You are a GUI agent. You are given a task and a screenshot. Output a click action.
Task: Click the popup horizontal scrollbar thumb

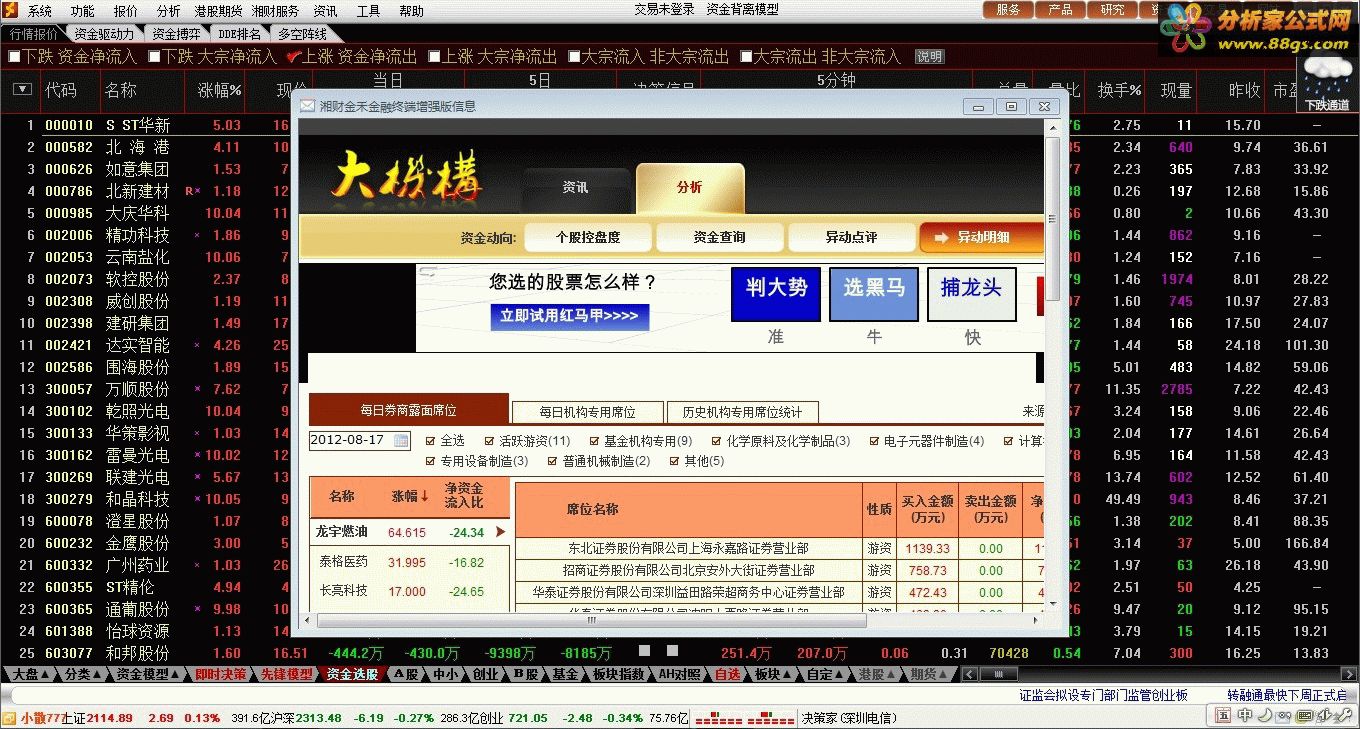(592, 620)
